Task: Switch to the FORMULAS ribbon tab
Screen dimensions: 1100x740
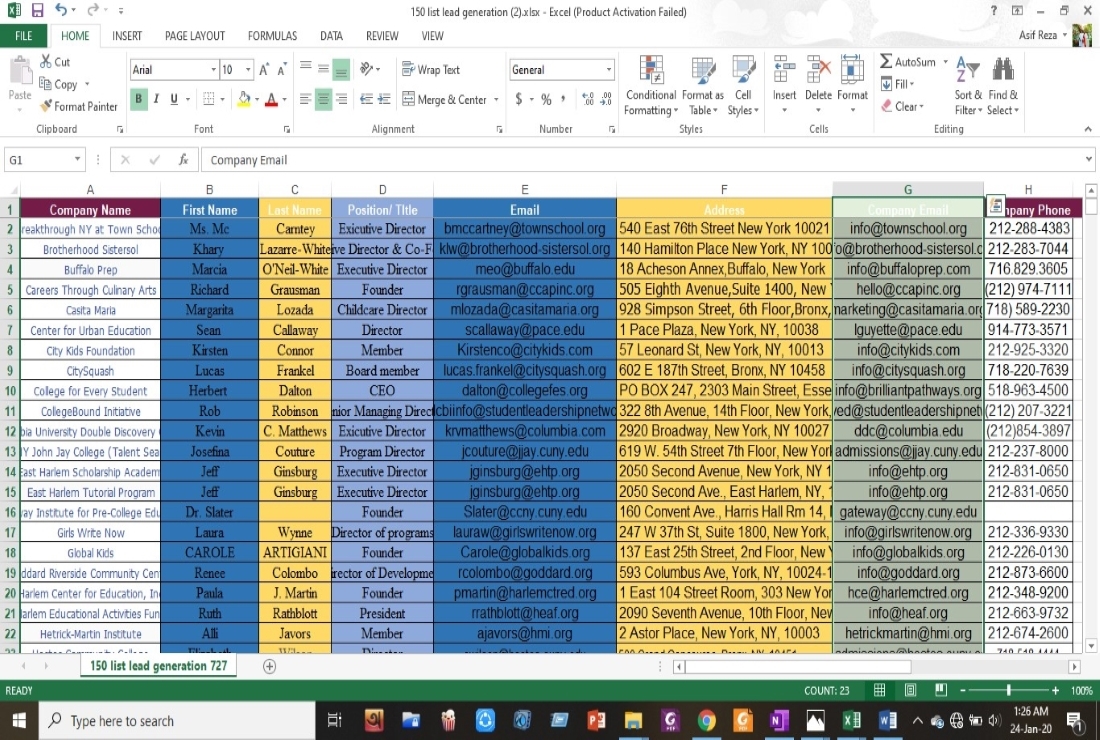Action: coord(272,35)
